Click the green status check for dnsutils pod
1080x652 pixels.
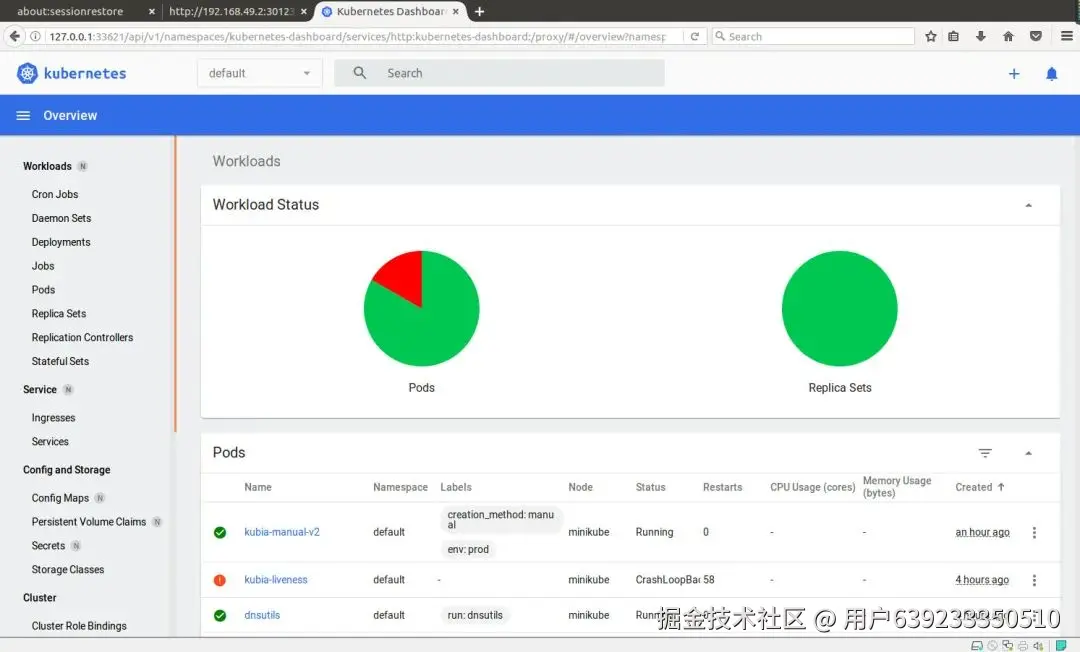(x=220, y=615)
